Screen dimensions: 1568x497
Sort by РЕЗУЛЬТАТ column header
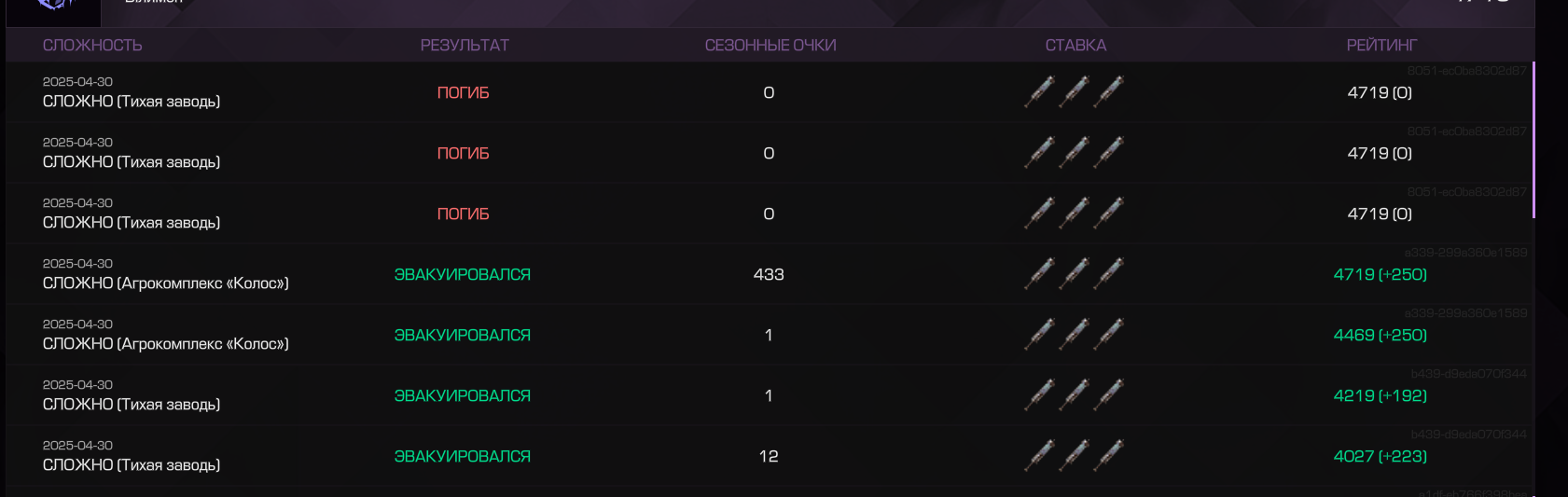click(x=465, y=45)
